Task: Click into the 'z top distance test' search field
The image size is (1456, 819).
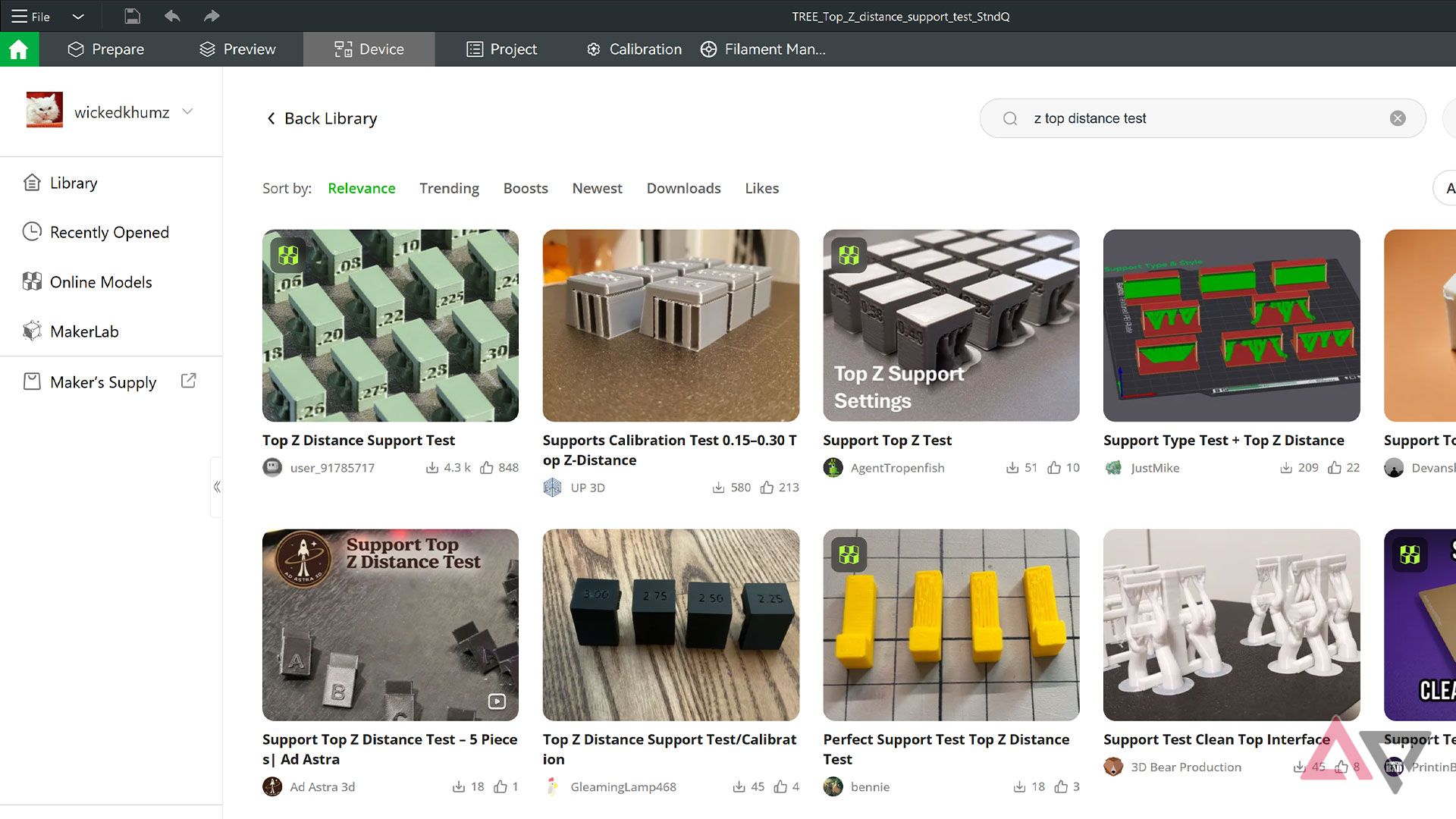Action: coord(1203,118)
